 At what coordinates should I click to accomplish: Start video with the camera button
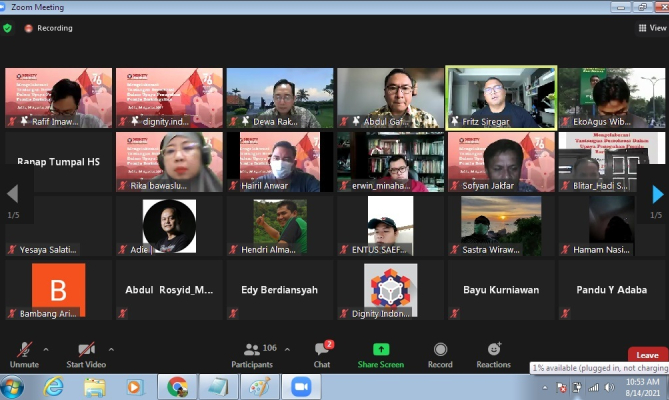click(86, 353)
